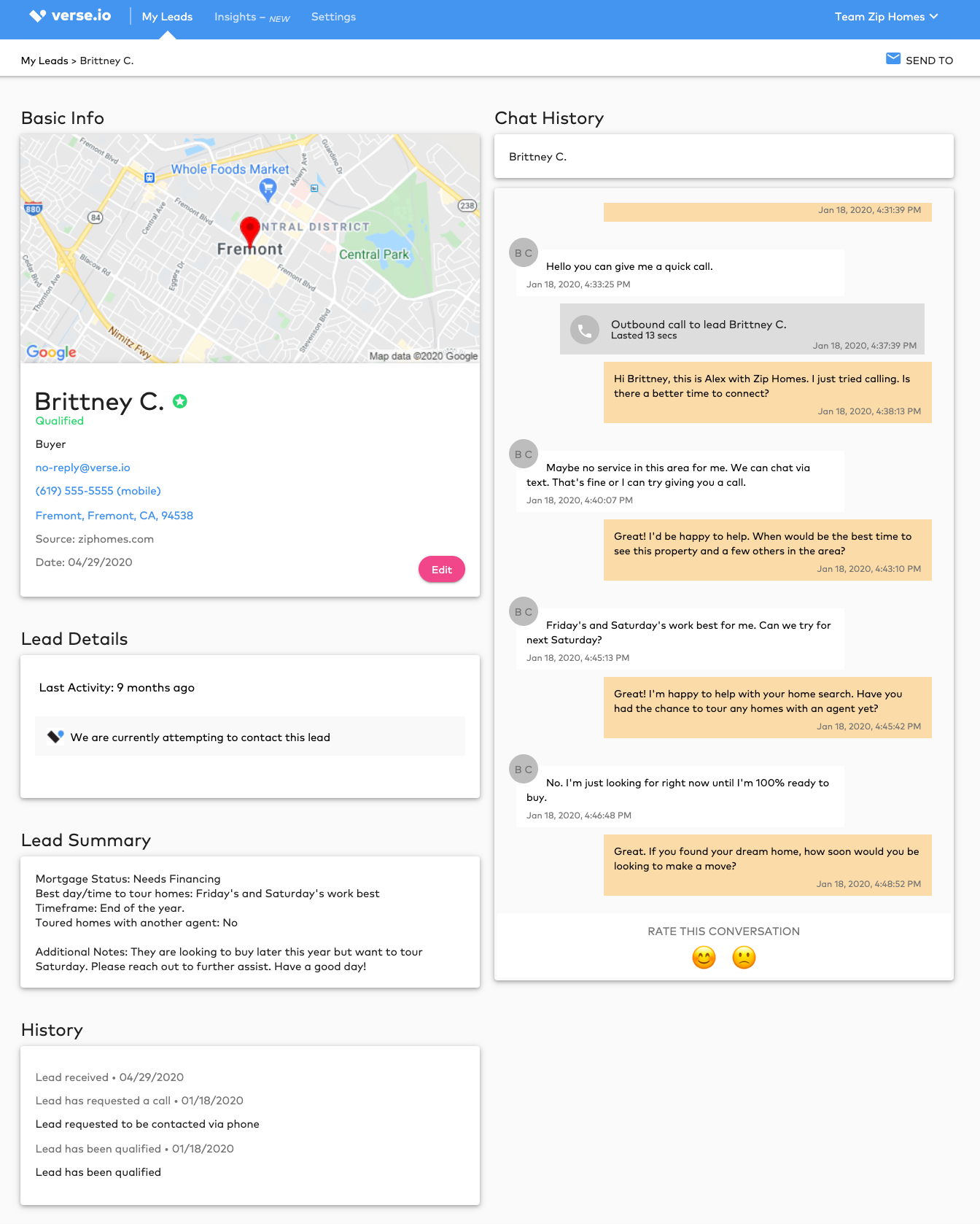
Task: Open the My Leads tab
Action: coord(167,17)
